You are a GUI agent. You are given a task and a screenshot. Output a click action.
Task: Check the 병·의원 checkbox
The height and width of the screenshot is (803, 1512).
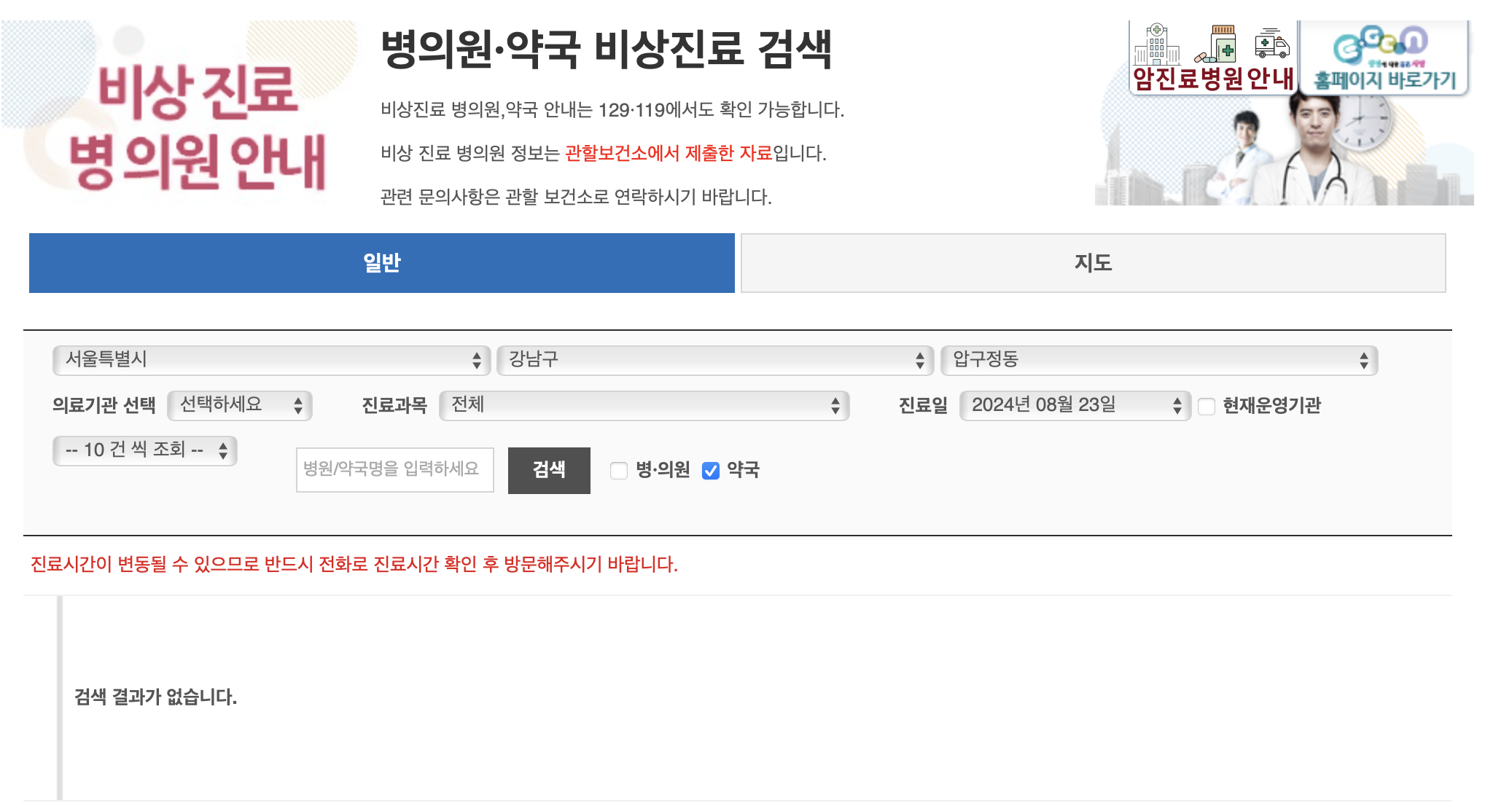[x=619, y=471]
